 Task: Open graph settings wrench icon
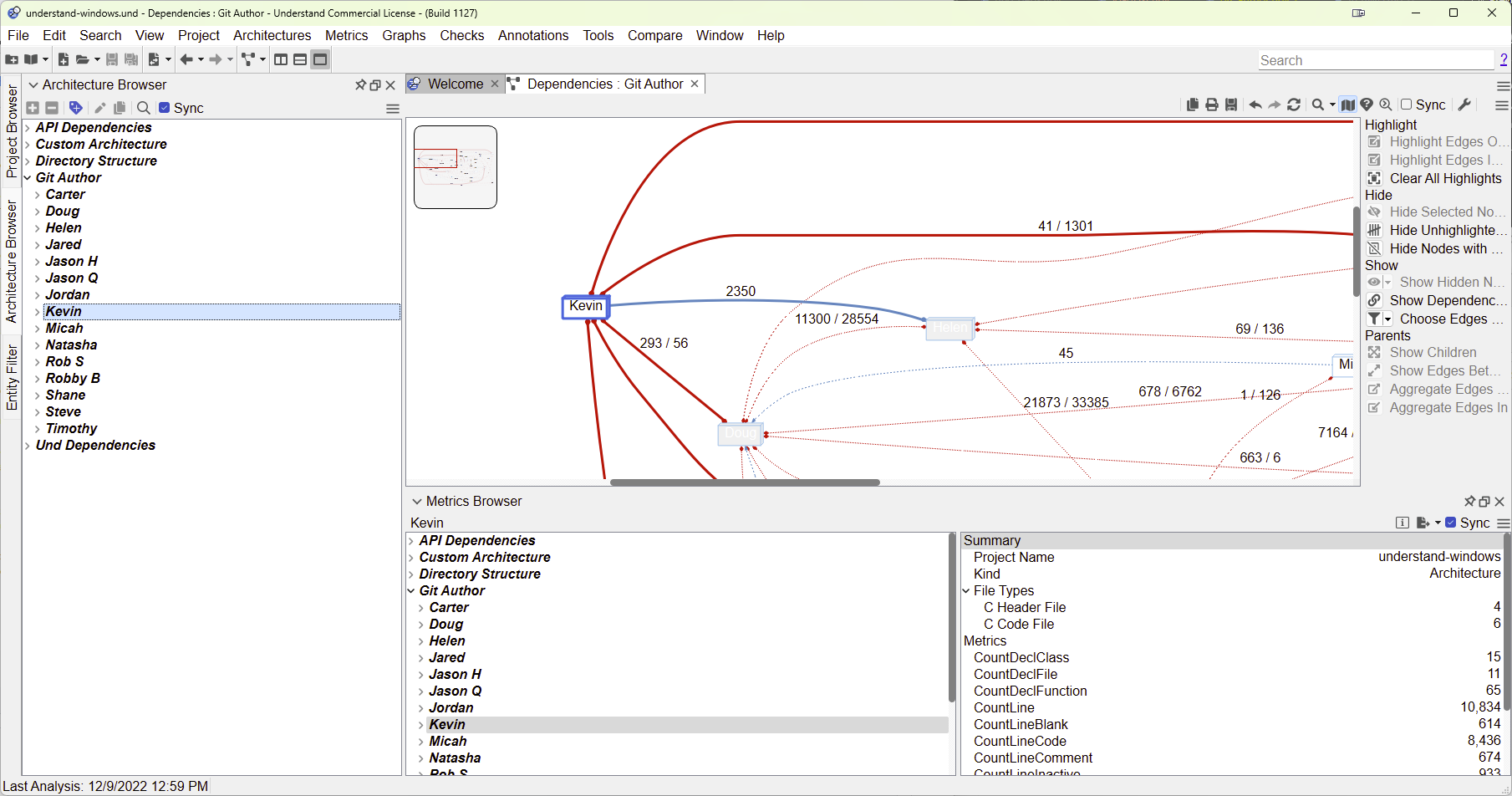1464,105
